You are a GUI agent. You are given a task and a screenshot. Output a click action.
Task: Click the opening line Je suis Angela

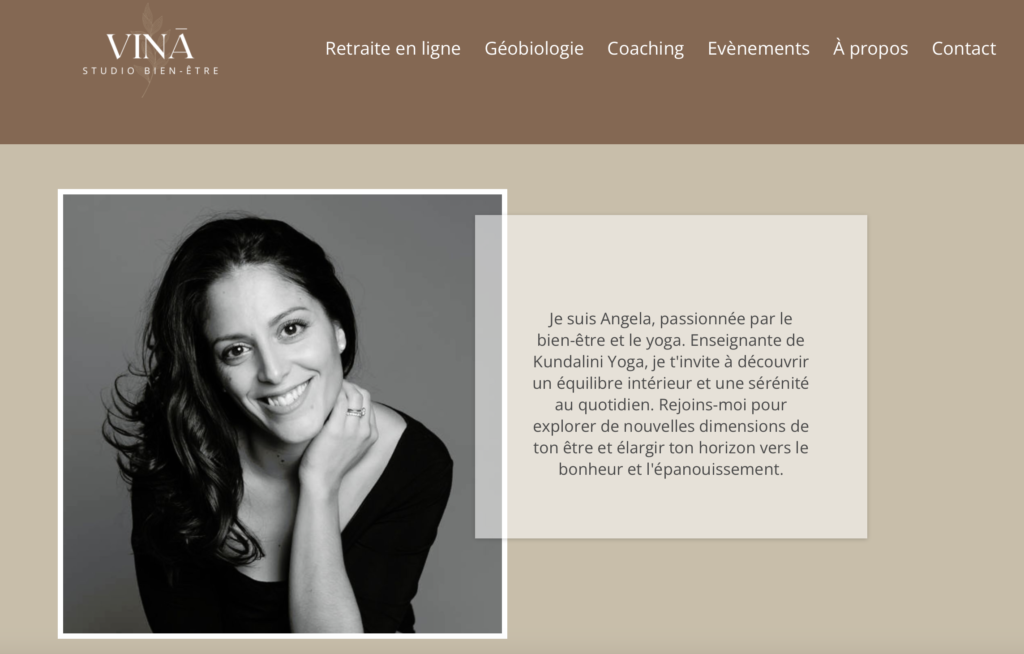(x=601, y=318)
